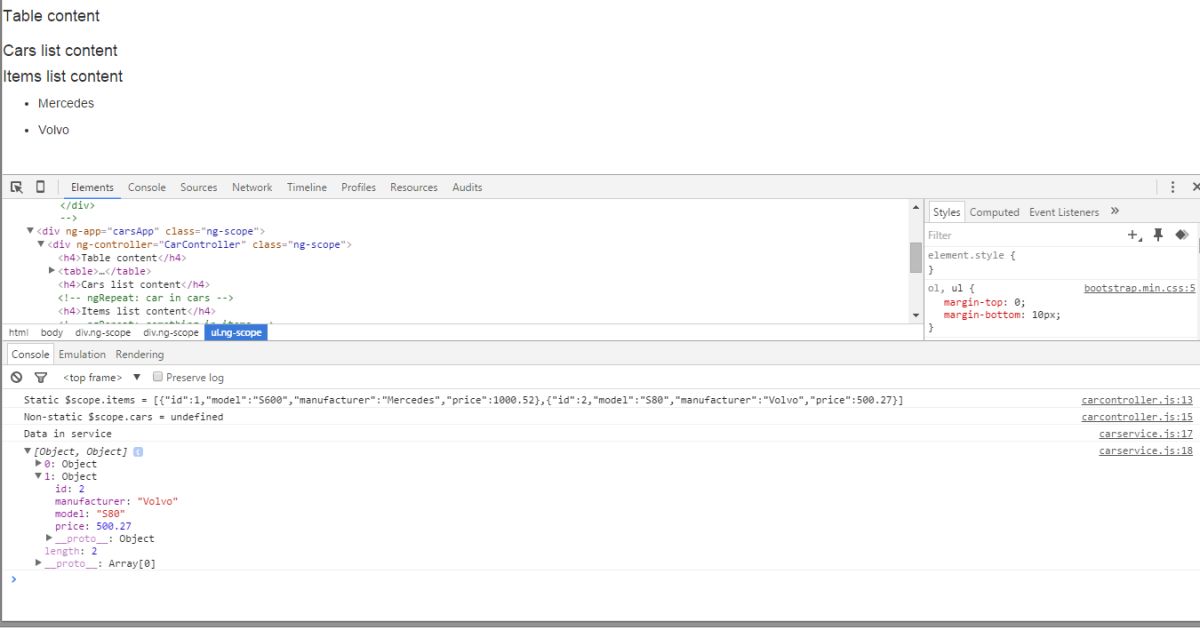Click the Non-static $scope.cars log line
Screen dimensions: 1200x630
(124, 417)
